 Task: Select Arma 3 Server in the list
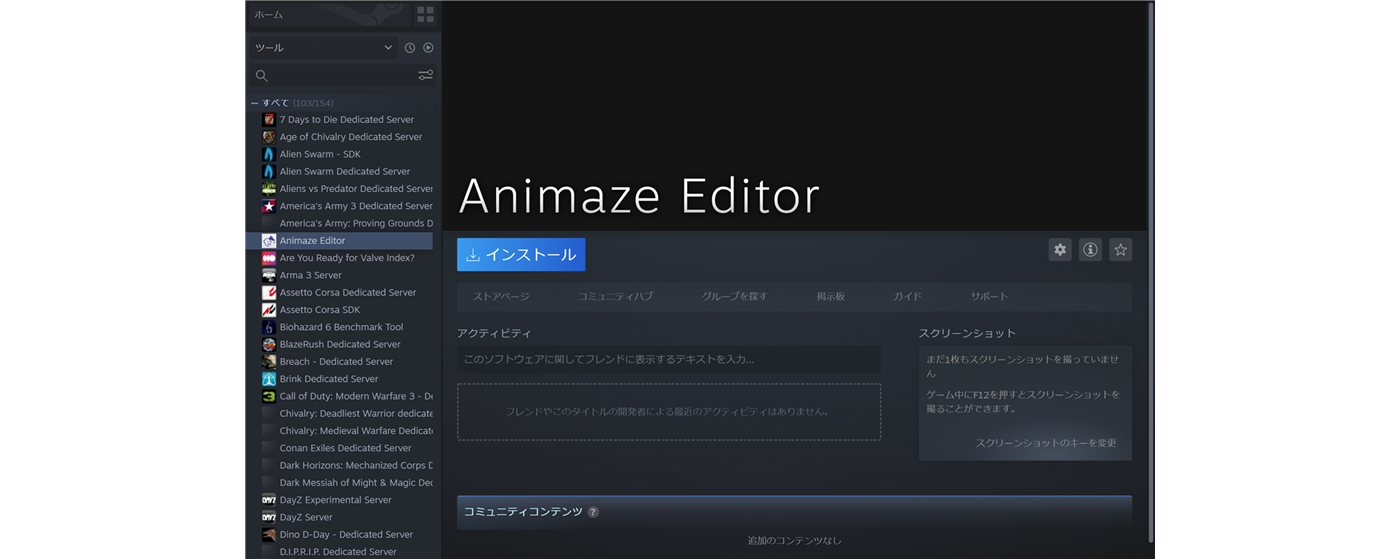(310, 275)
